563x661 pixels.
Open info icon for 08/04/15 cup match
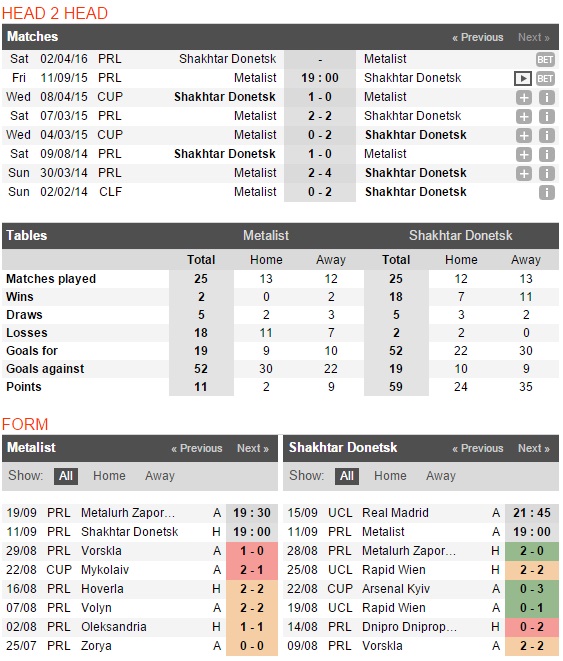[547, 97]
